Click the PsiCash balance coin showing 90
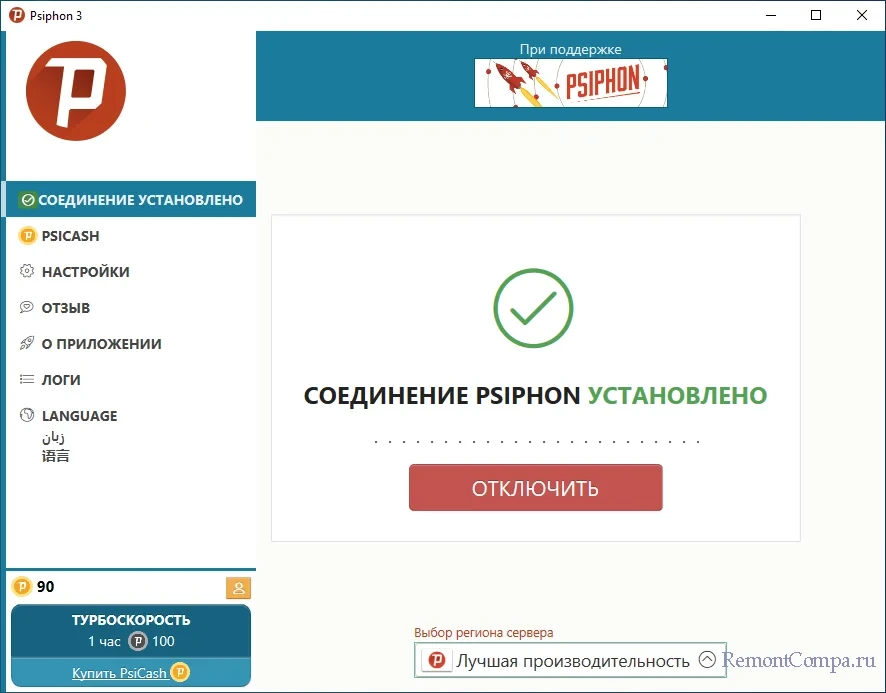 click(x=21, y=587)
